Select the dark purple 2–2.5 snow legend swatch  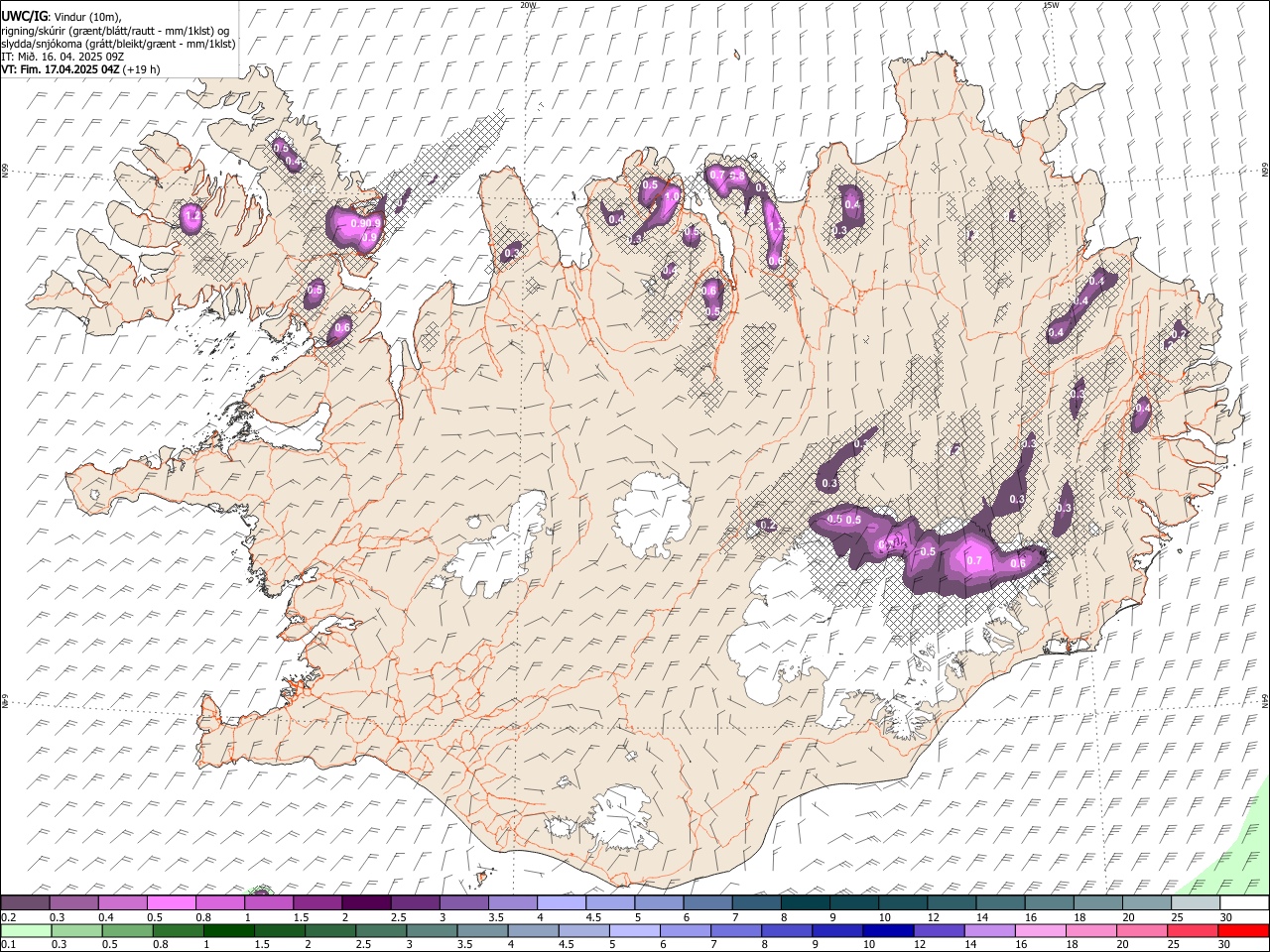(x=366, y=902)
